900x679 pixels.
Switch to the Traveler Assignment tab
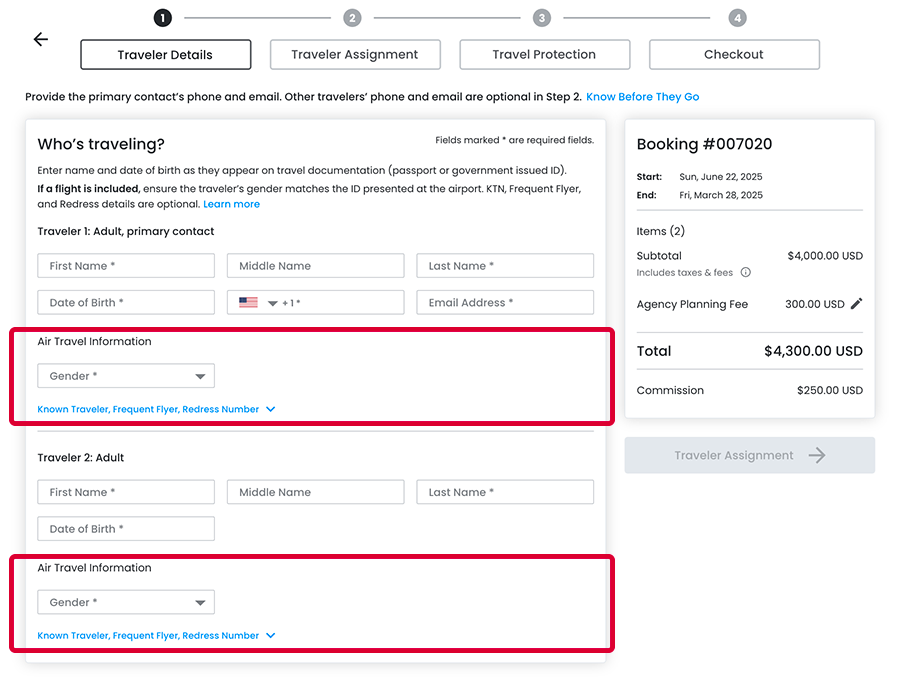[355, 55]
